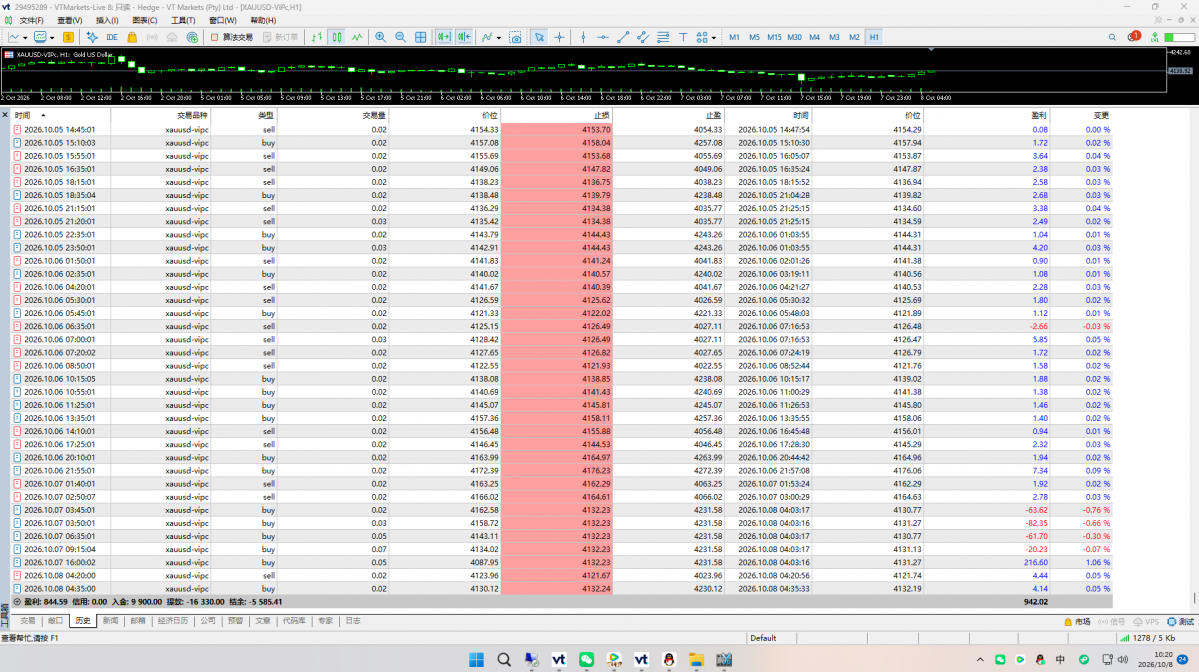
Task: Select the M15 timeframe button
Action: pos(774,37)
